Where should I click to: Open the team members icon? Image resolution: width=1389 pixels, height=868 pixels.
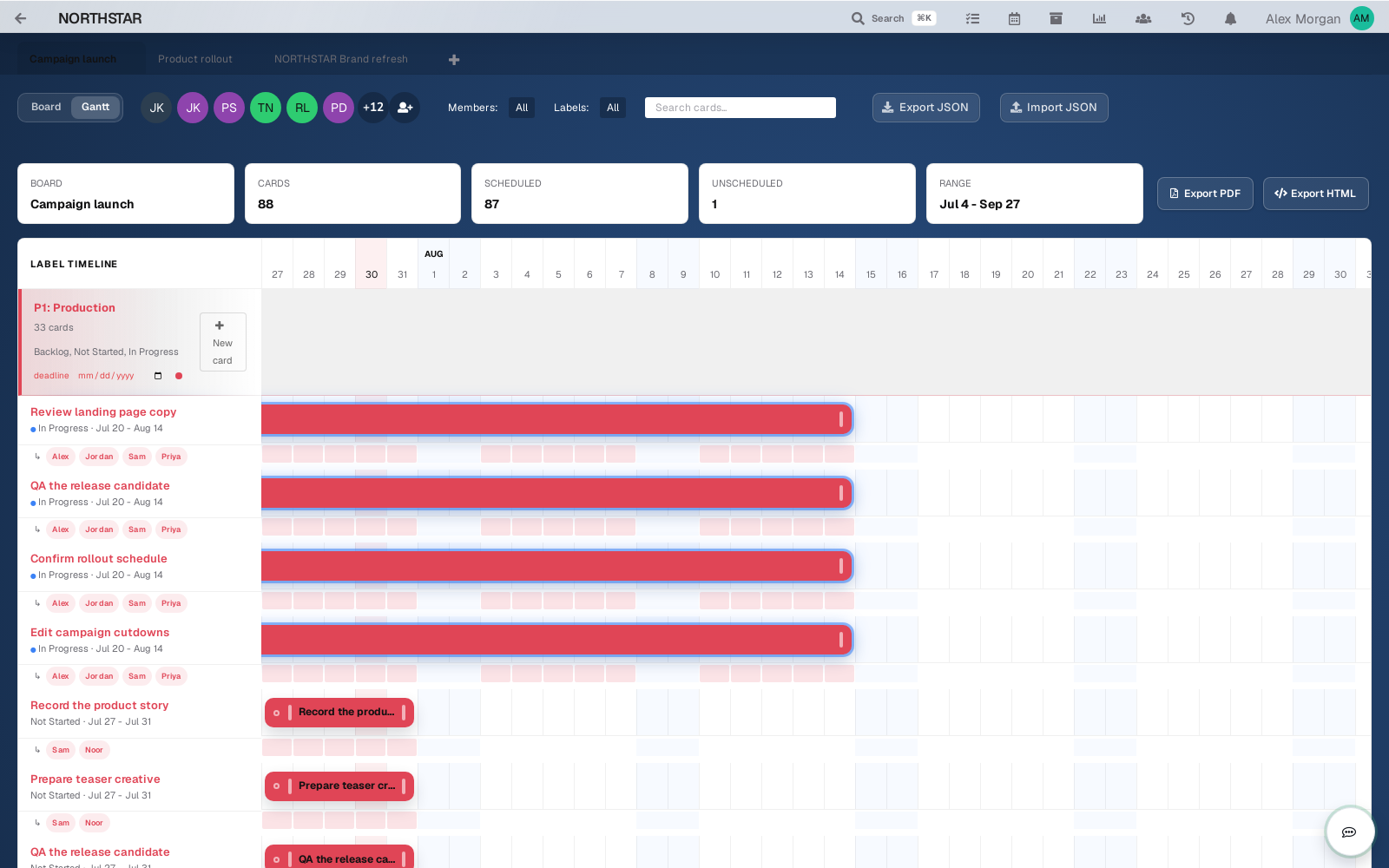[1143, 18]
